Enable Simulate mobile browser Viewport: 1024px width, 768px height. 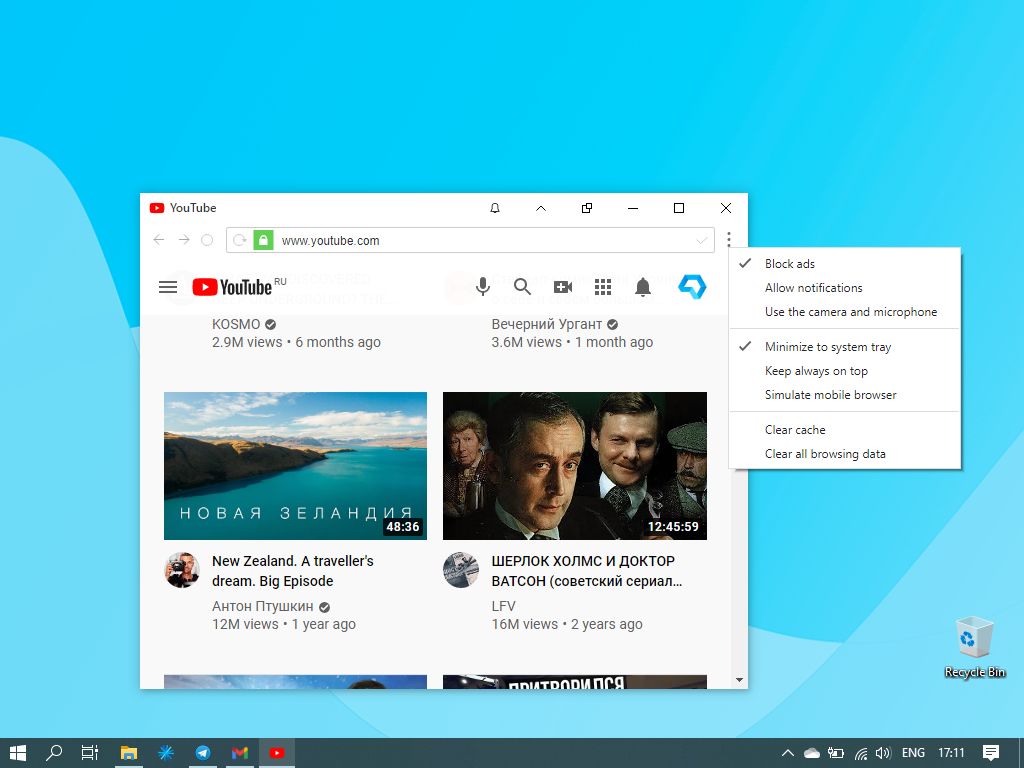844,395
